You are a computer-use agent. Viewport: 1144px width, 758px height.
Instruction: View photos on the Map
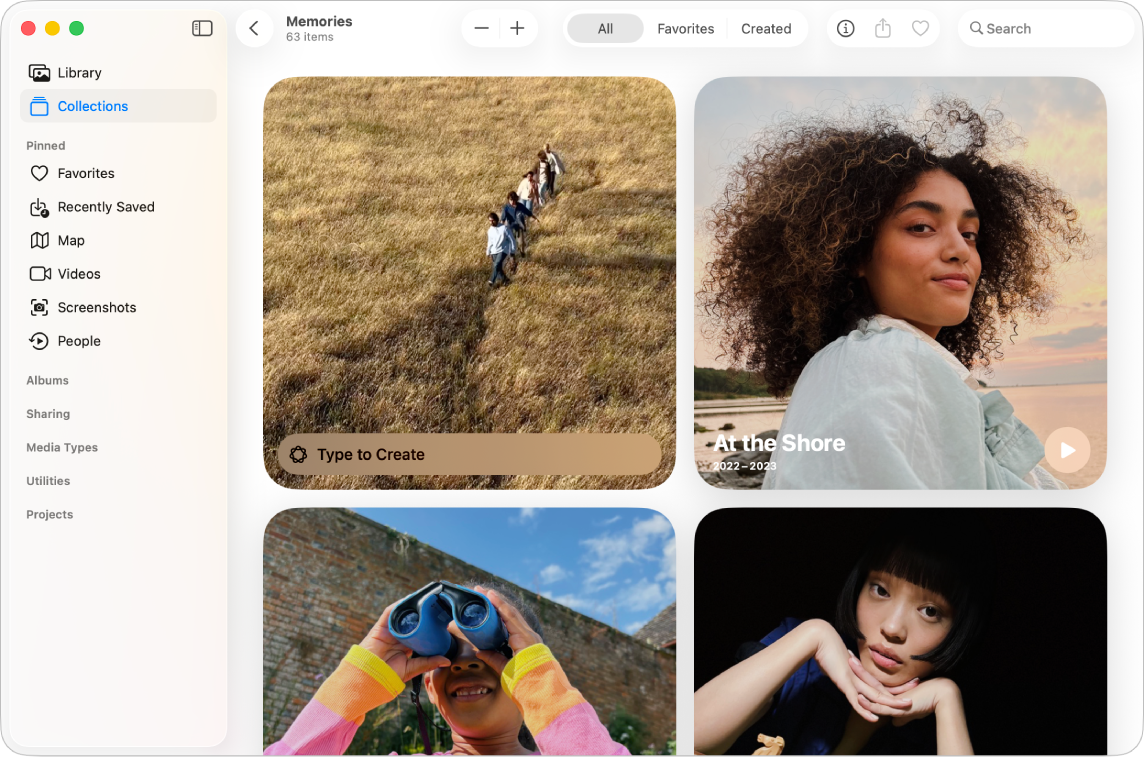71,240
